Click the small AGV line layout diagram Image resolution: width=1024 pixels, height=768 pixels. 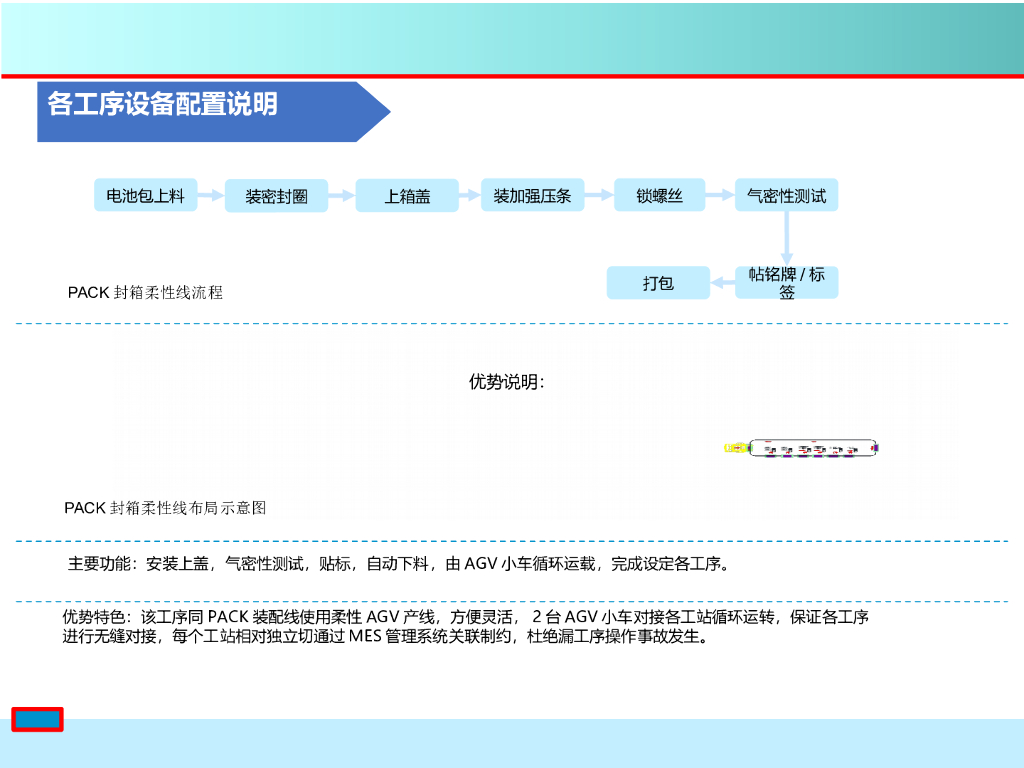point(803,449)
